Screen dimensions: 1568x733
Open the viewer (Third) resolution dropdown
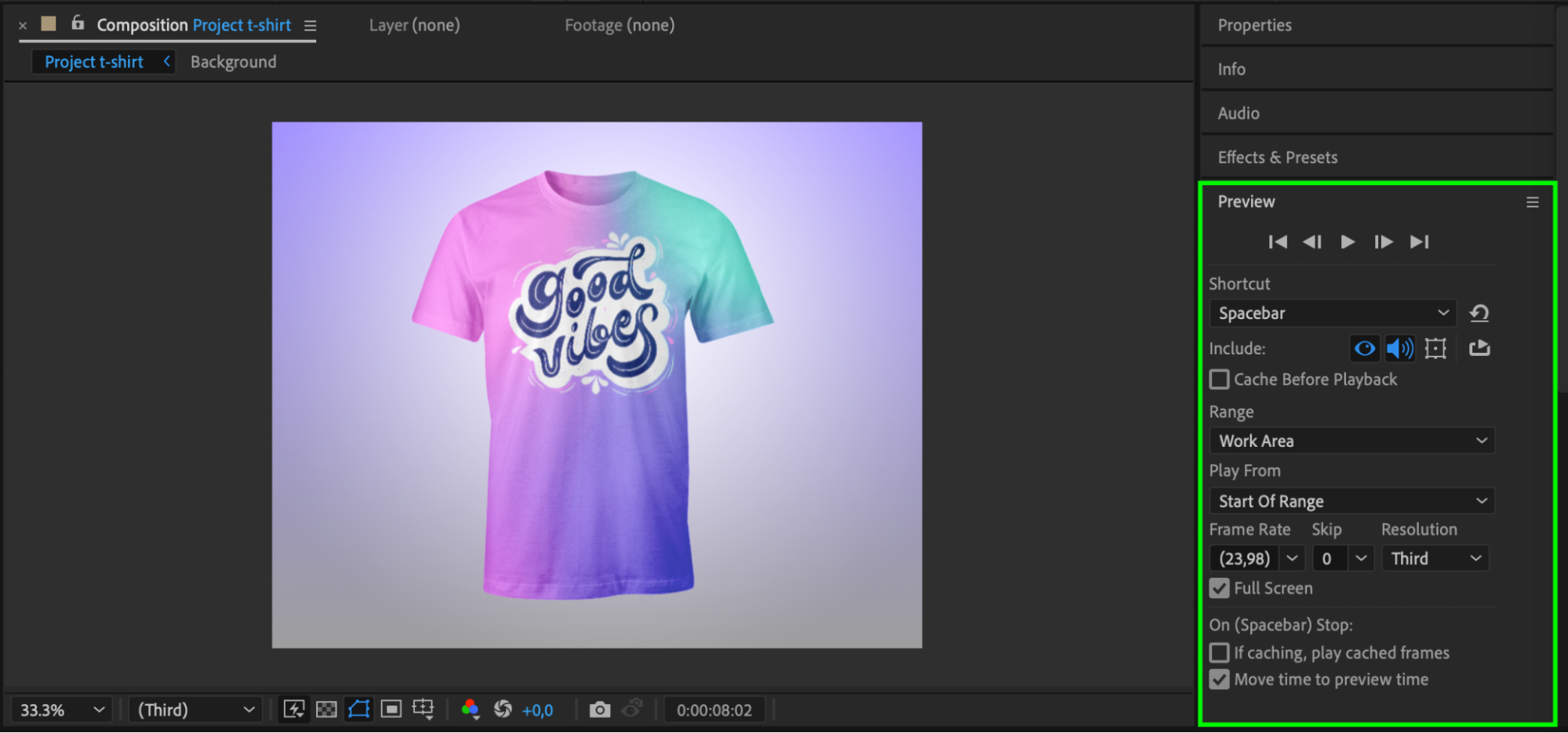(x=195, y=709)
